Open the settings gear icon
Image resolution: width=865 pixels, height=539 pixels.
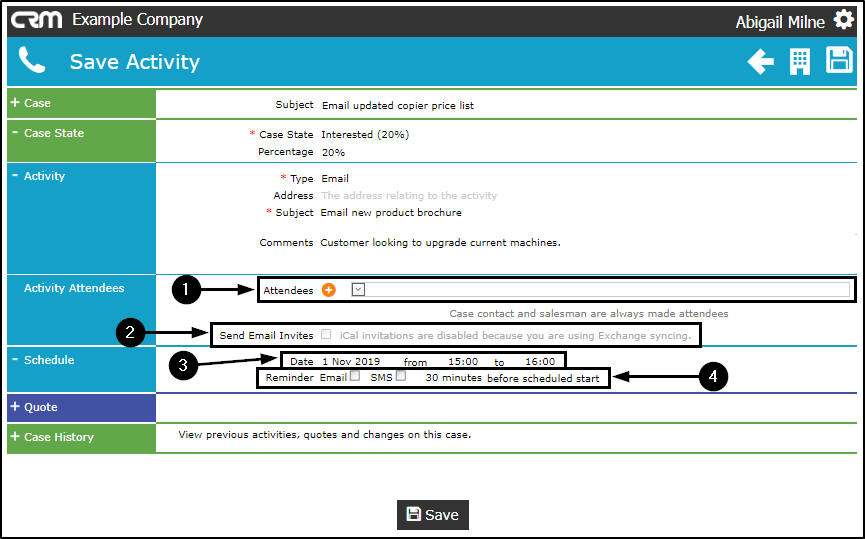(x=843, y=20)
